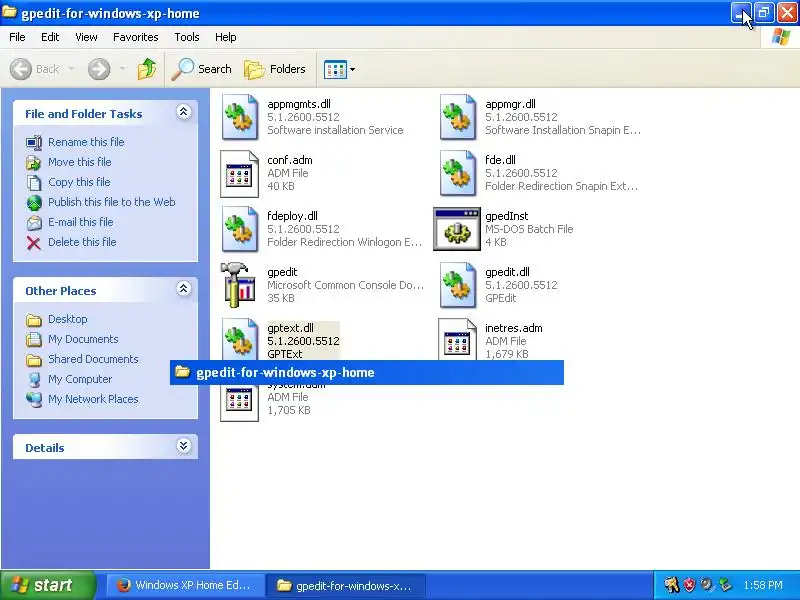
Task: Click the Back navigation button
Action: [x=35, y=69]
